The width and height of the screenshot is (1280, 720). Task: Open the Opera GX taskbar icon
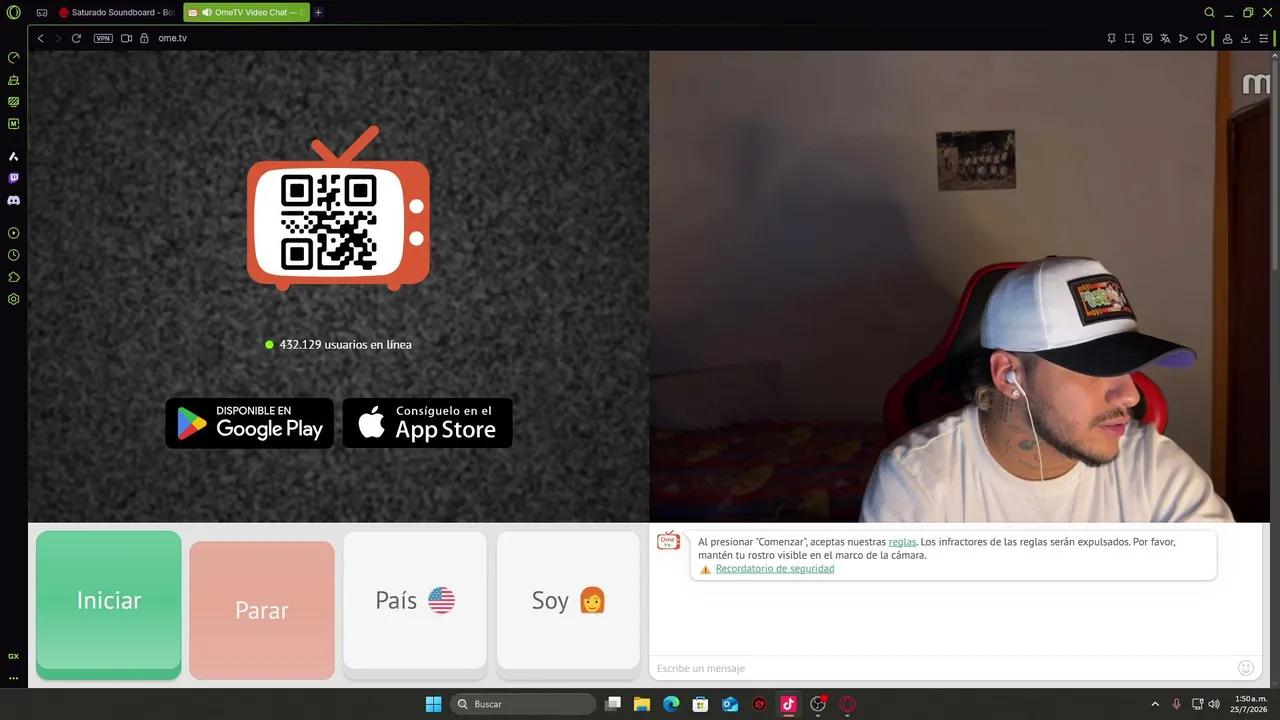pyautogui.click(x=848, y=704)
